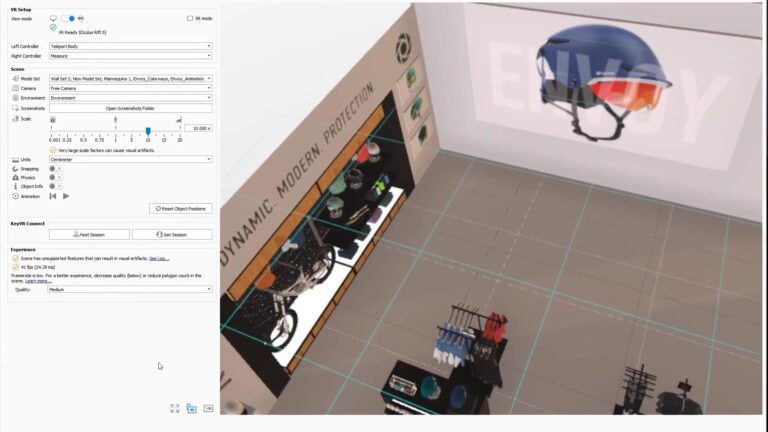The height and width of the screenshot is (432, 768).
Task: Rewind animation to start
Action: pyautogui.click(x=52, y=196)
